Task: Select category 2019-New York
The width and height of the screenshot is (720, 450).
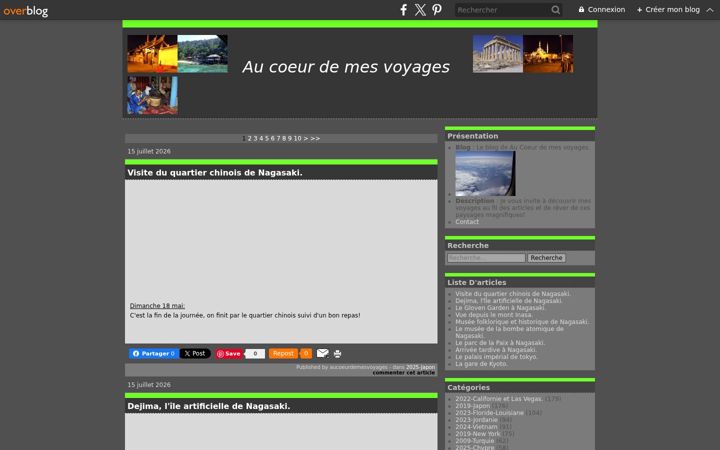Action: coord(478,433)
